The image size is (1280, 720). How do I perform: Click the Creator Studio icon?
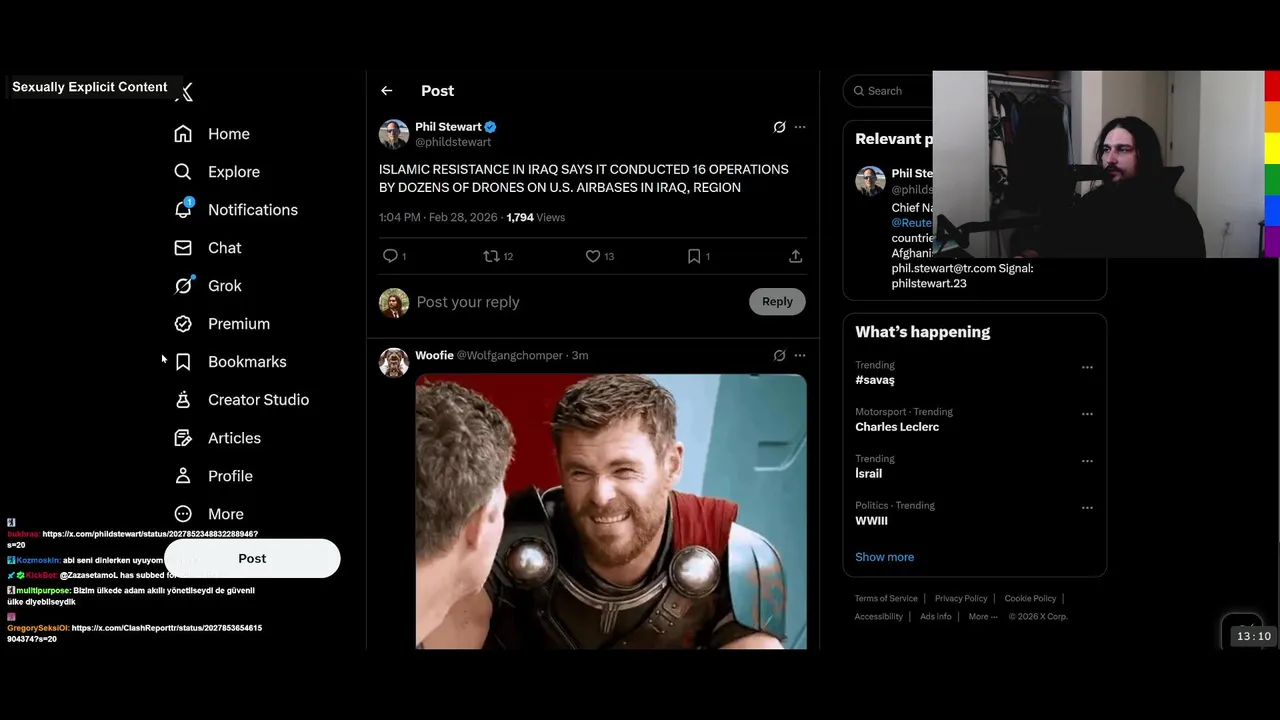pos(183,400)
